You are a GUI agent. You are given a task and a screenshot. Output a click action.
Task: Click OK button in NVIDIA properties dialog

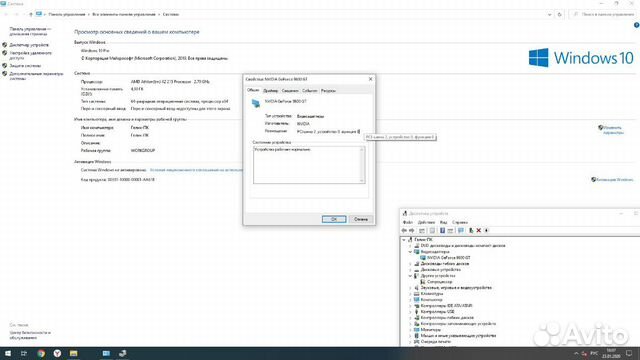[x=334, y=219]
